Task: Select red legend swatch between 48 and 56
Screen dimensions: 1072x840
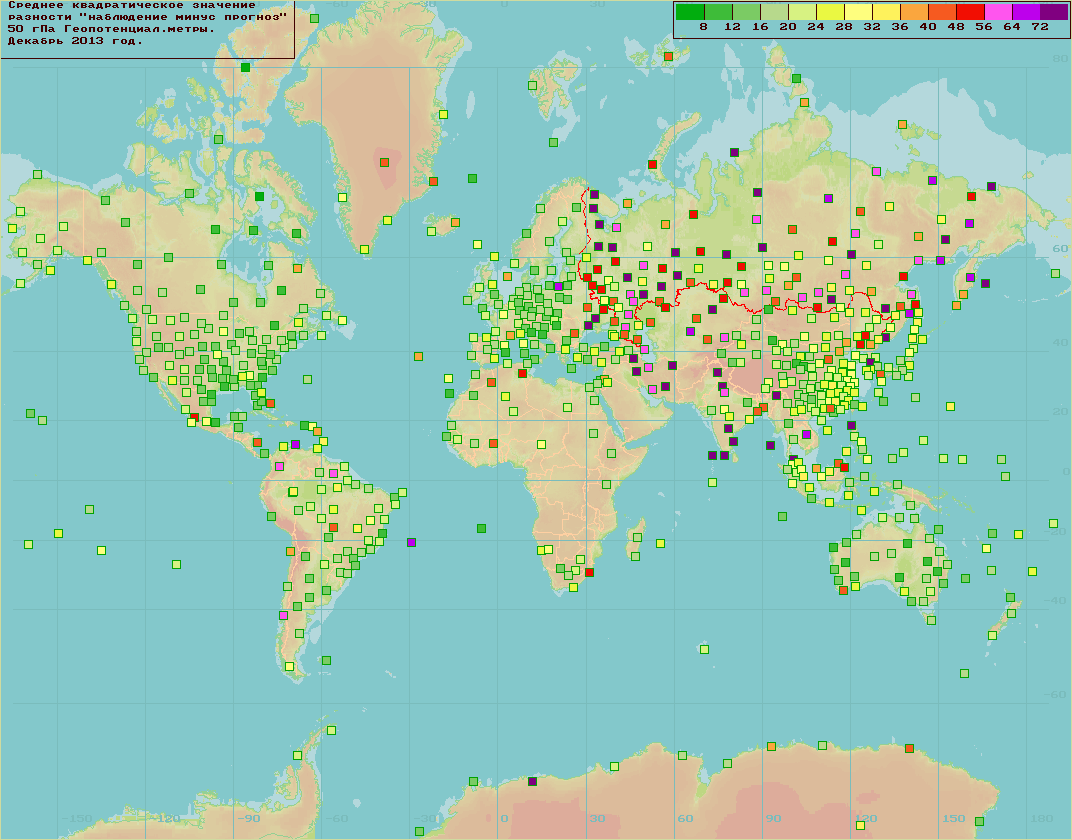Action: pyautogui.click(x=970, y=12)
